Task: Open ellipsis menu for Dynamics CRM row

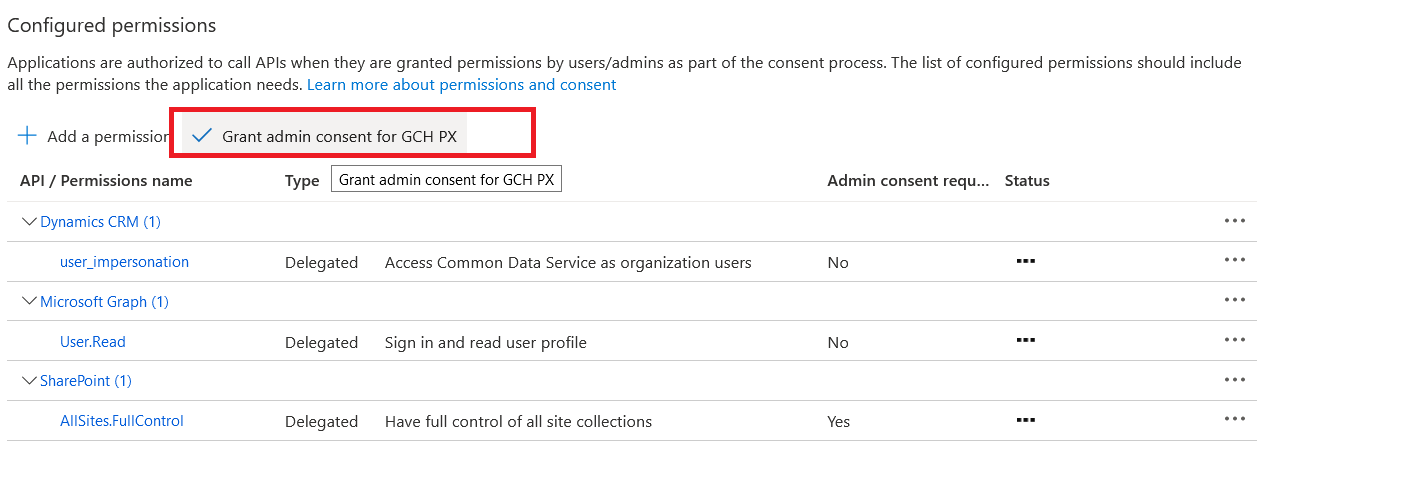Action: 1235,221
